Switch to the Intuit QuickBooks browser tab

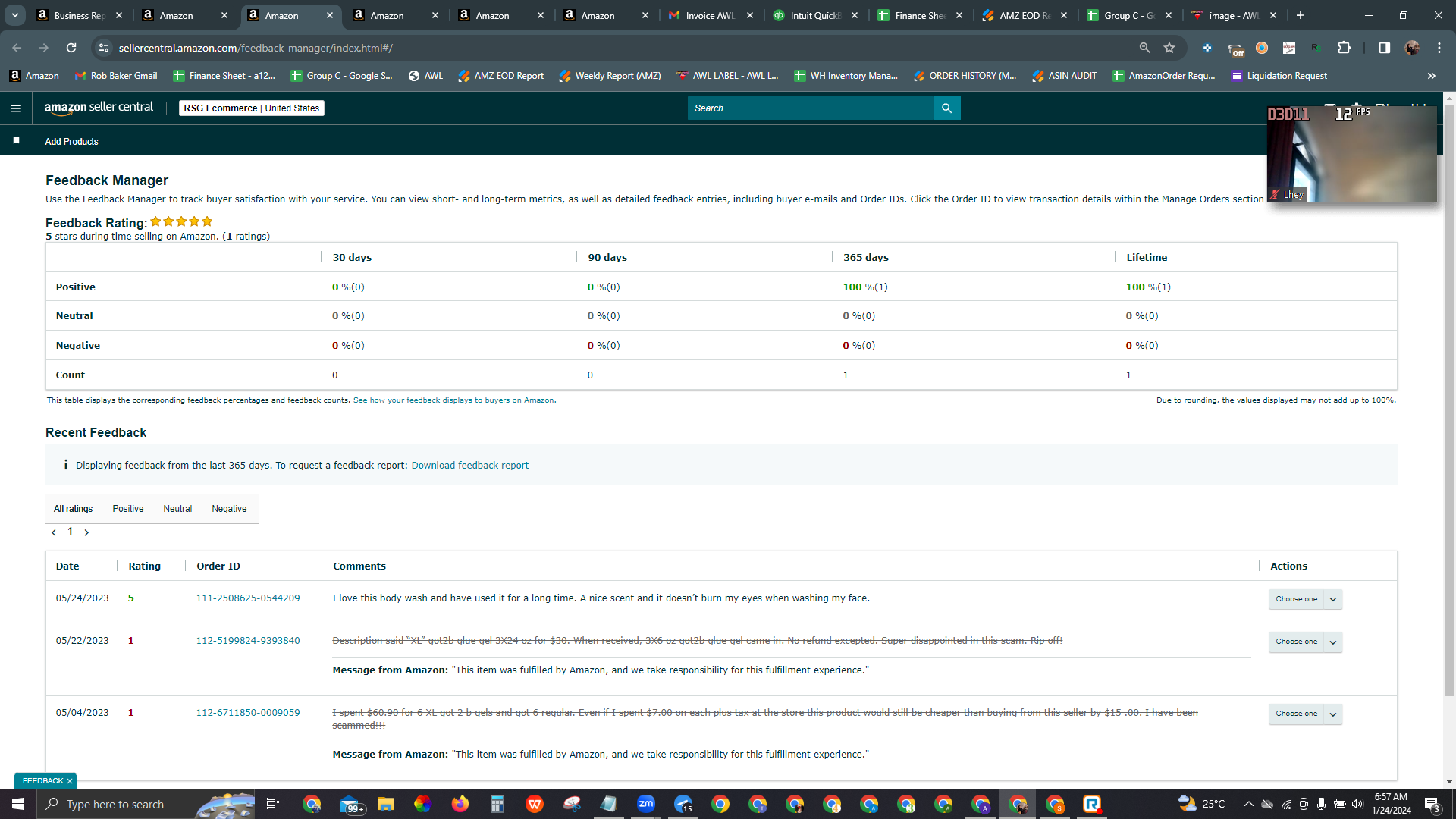pos(815,15)
